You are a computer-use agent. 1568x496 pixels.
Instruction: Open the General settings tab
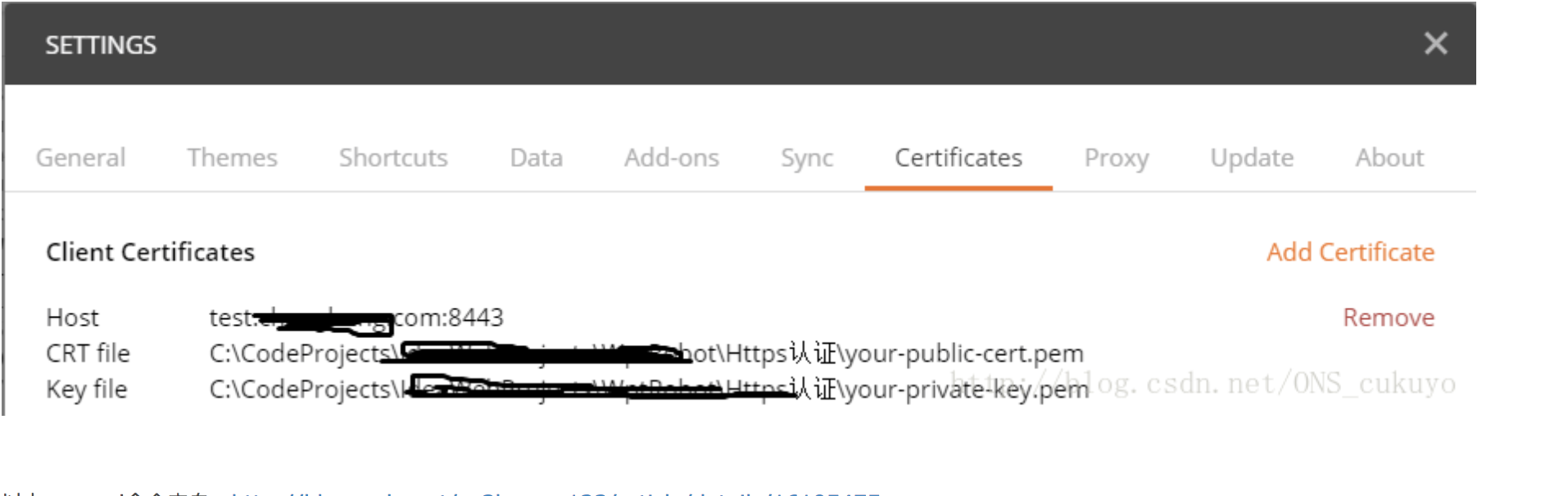pyautogui.click(x=81, y=157)
